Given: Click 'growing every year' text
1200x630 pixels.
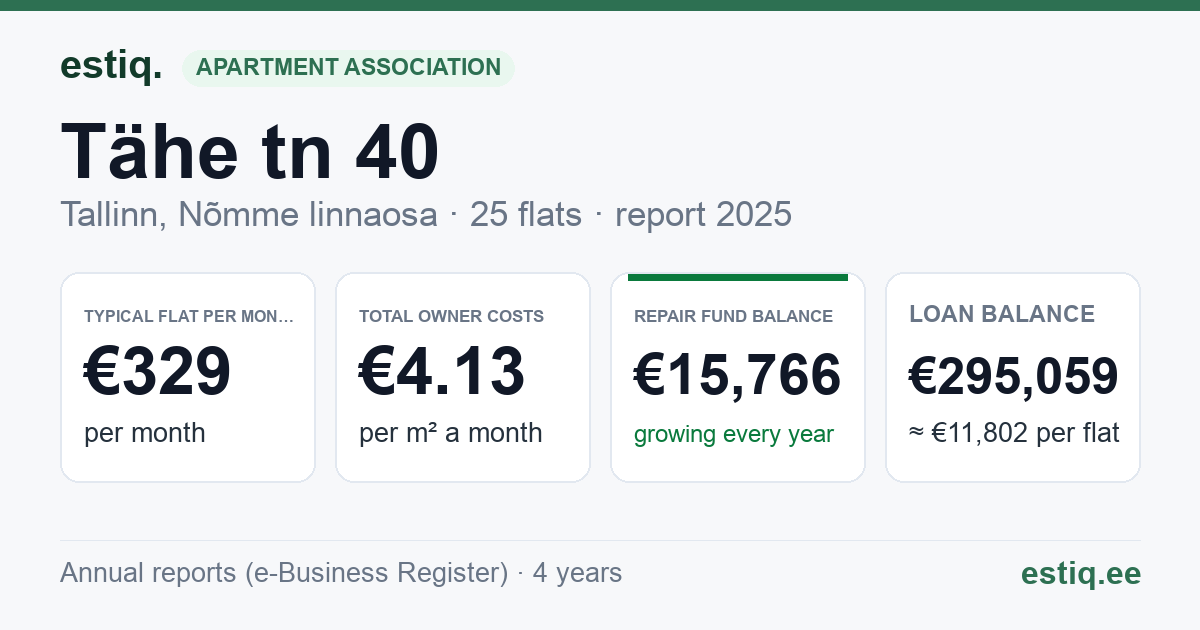Looking at the screenshot, I should (734, 435).
